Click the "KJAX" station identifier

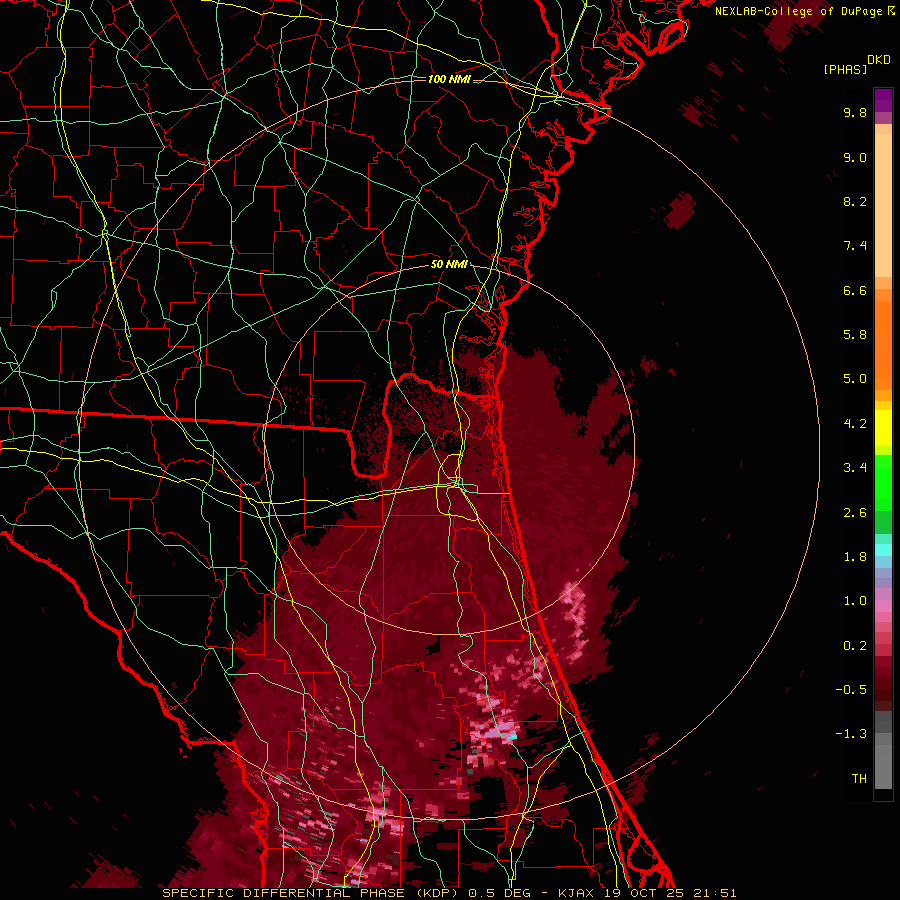pyautogui.click(x=577, y=893)
